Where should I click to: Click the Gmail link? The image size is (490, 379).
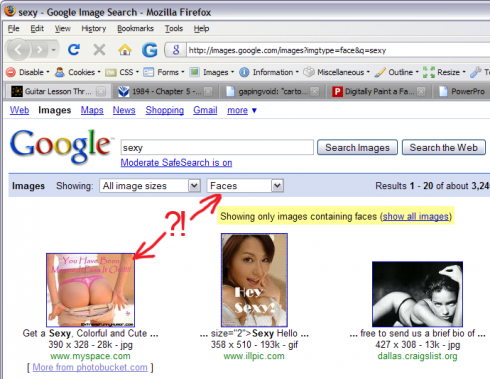(205, 110)
